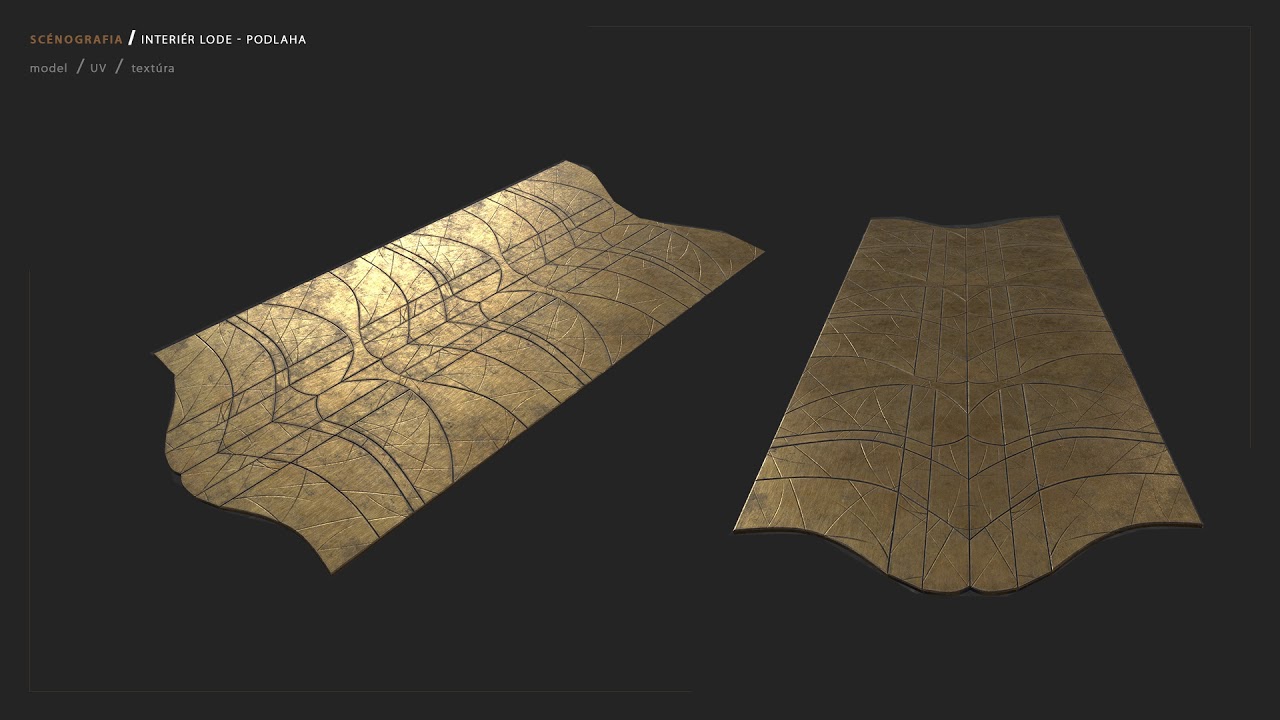Select the textúra breadcrumb label

click(x=153, y=68)
